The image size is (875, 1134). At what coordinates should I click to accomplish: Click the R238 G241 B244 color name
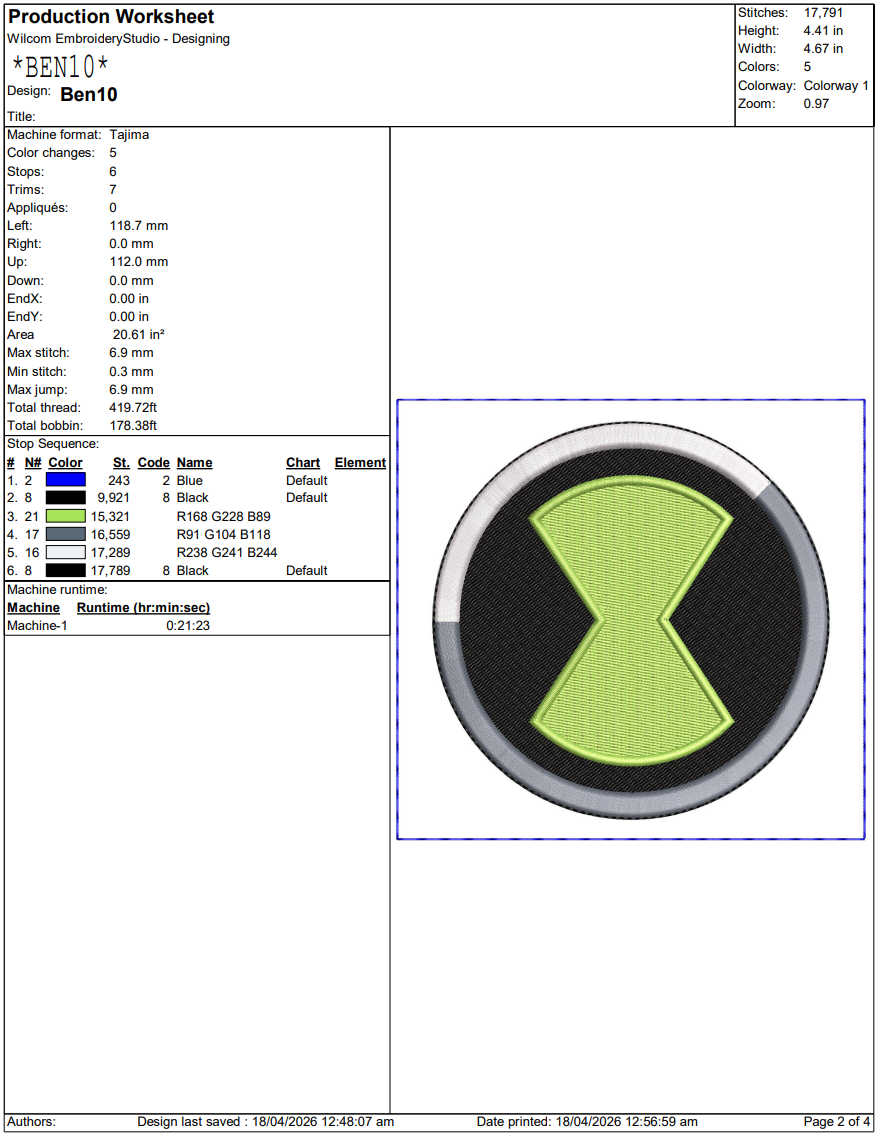tap(227, 553)
